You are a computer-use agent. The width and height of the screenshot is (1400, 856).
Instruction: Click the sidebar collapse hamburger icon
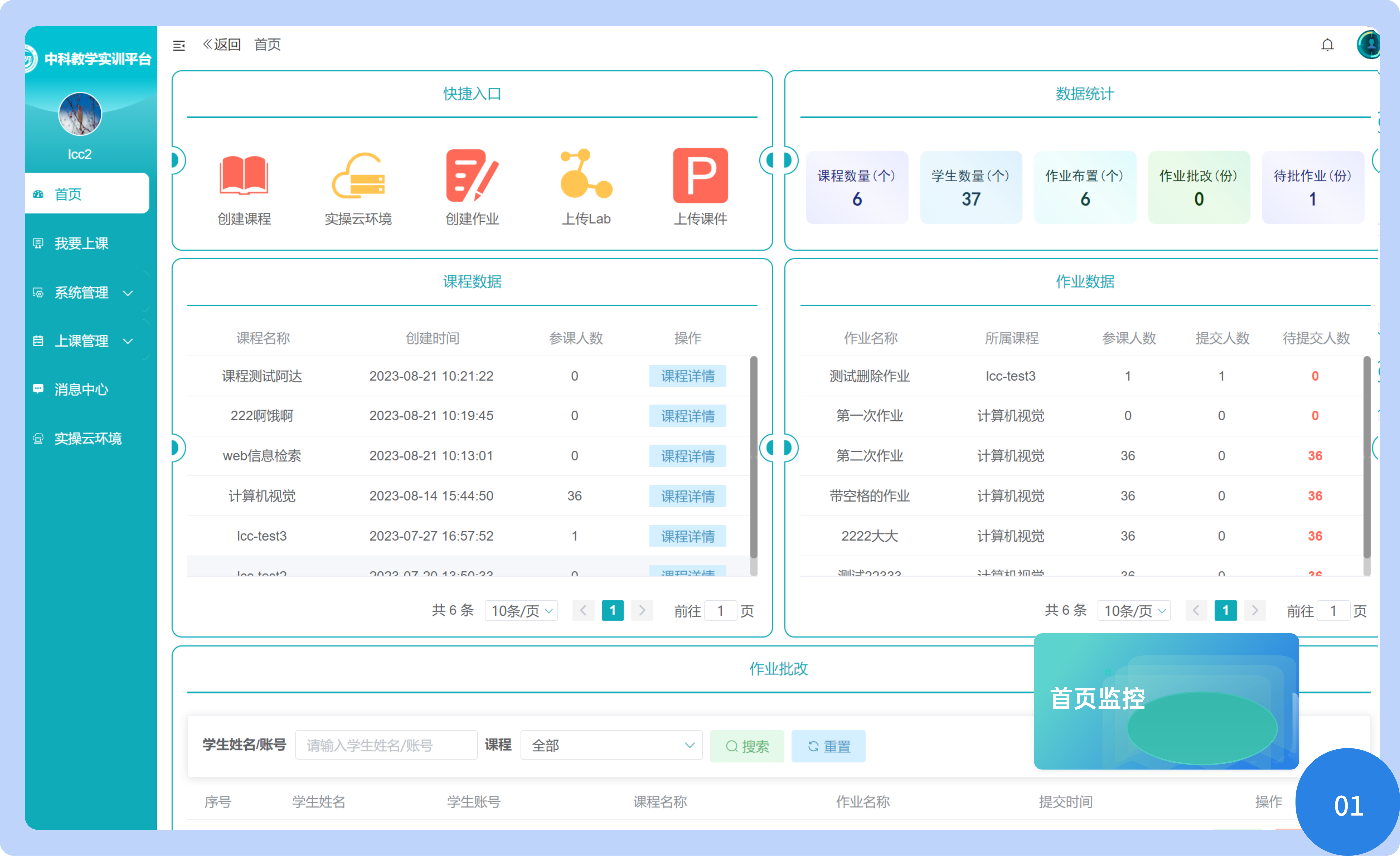[179, 45]
